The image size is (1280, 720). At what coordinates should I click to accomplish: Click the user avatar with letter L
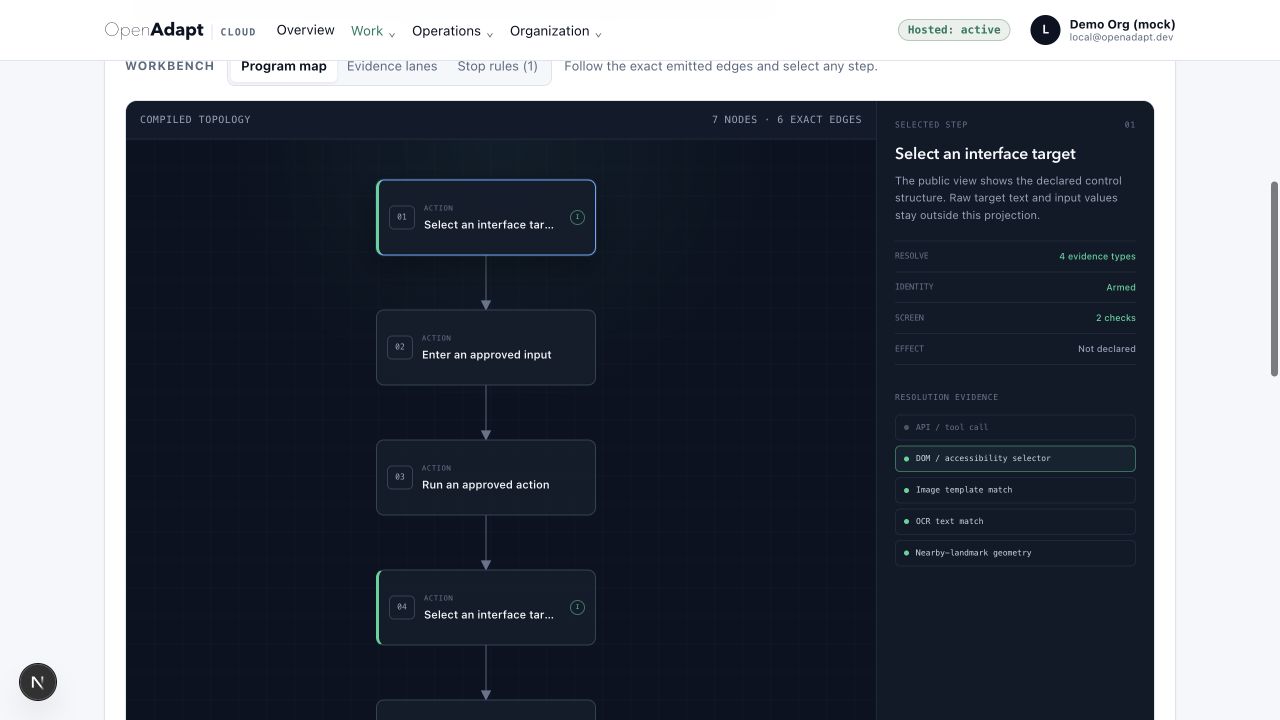(x=1045, y=30)
